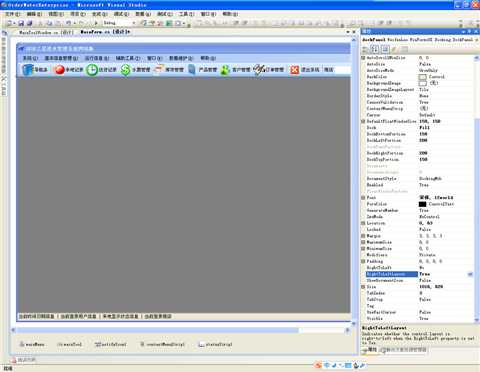Click the BackgroundImage white preview swatch
This screenshot has height=372, width=480.
(x=422, y=83)
